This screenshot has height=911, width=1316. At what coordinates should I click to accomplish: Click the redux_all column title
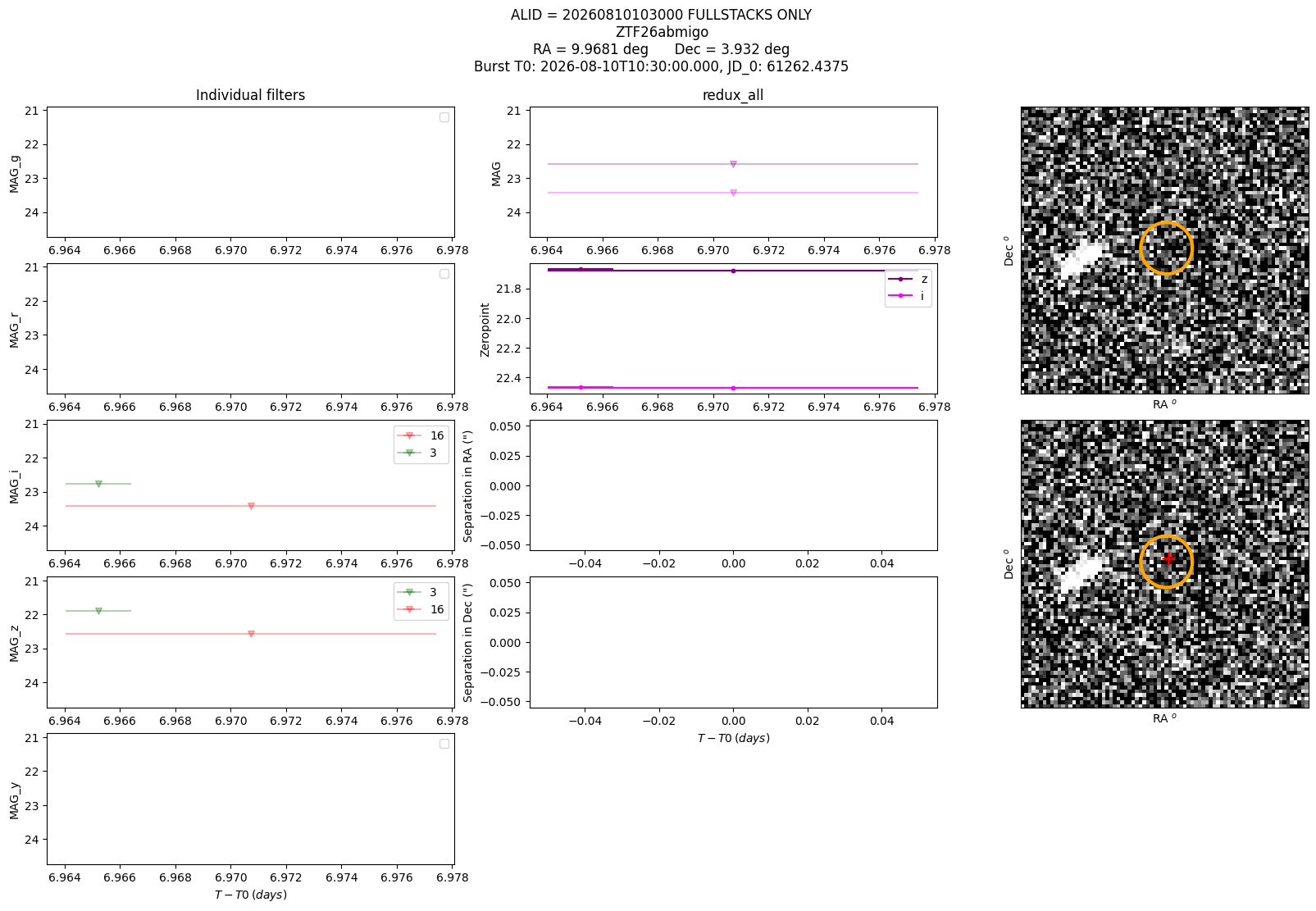click(733, 95)
